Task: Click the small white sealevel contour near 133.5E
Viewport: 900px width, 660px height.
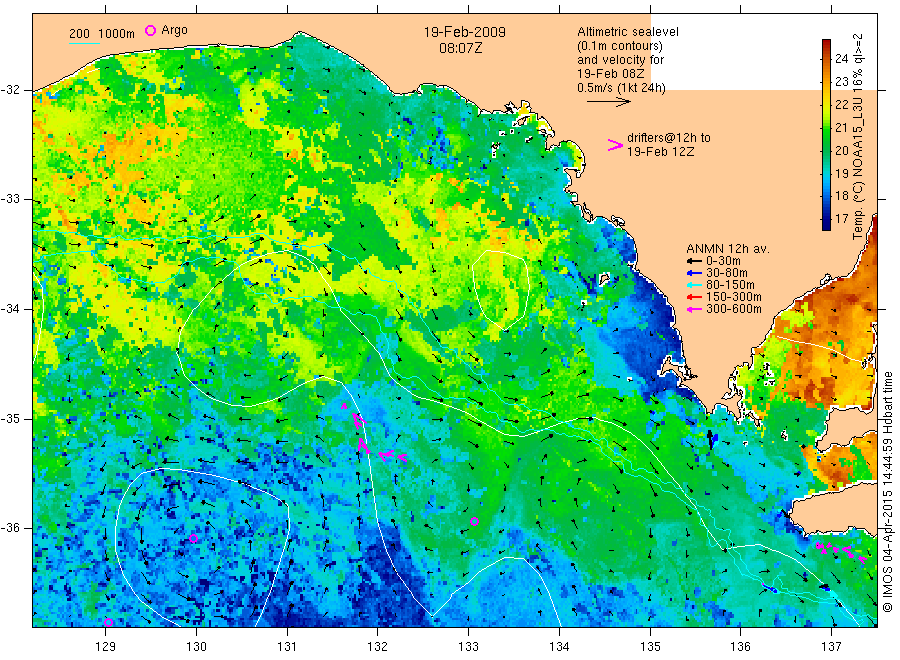Action: tap(500, 290)
